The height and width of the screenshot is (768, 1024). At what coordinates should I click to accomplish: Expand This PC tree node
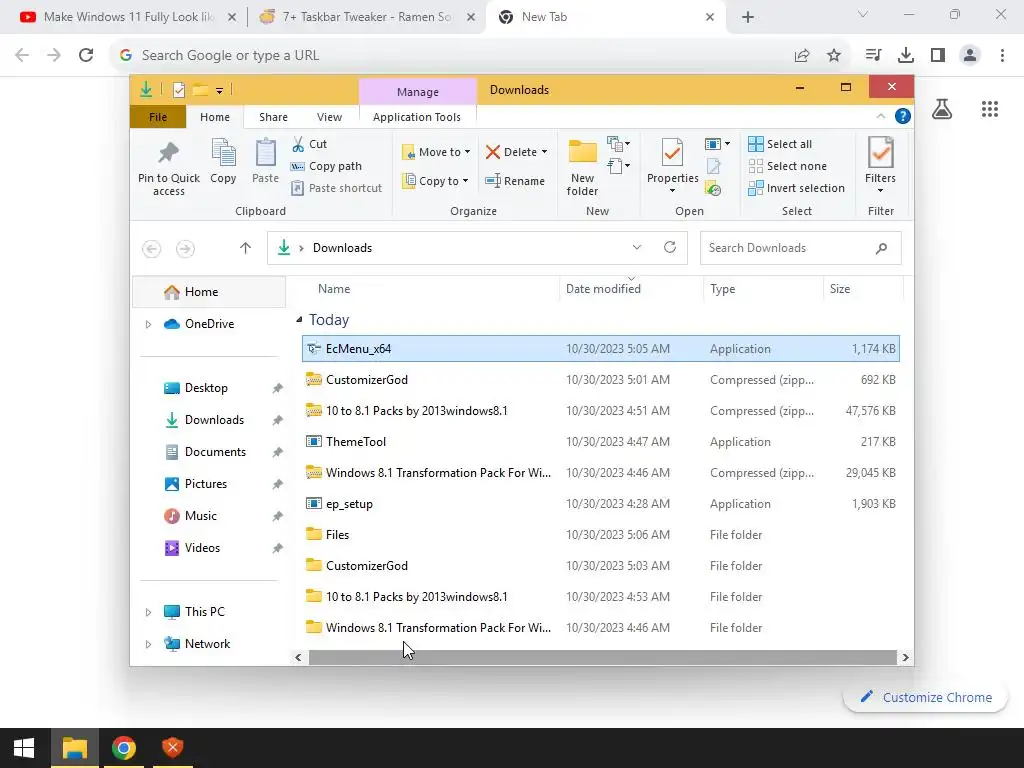click(x=148, y=612)
